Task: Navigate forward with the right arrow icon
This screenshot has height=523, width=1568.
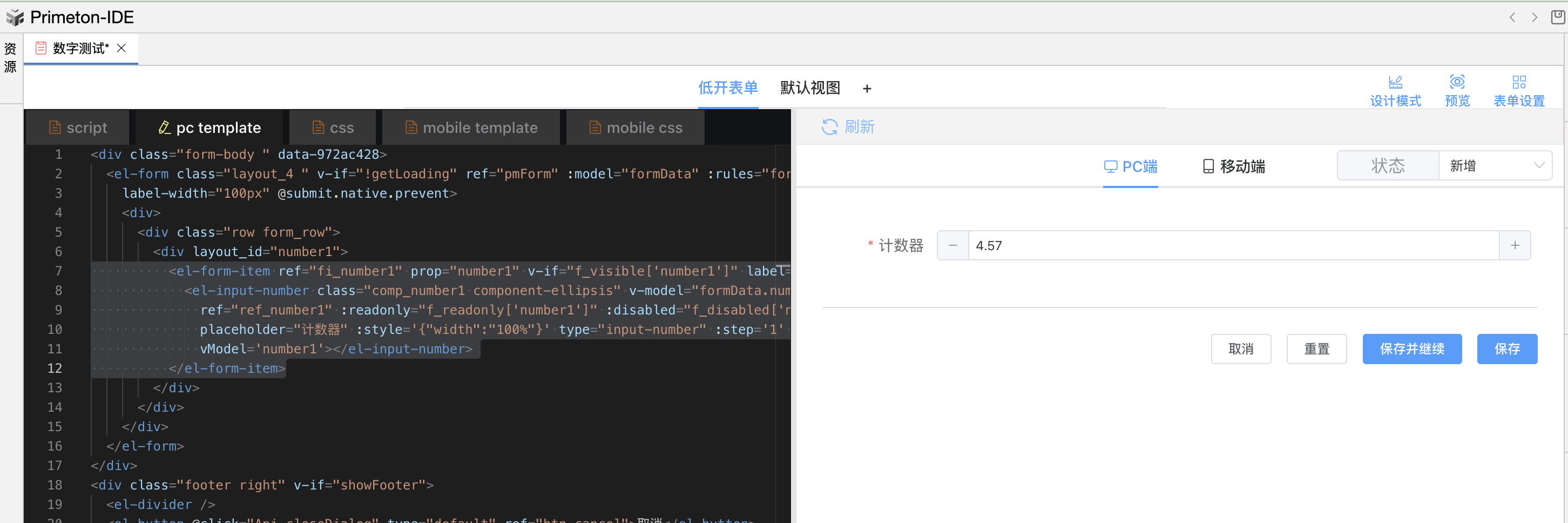Action: click(x=1535, y=18)
